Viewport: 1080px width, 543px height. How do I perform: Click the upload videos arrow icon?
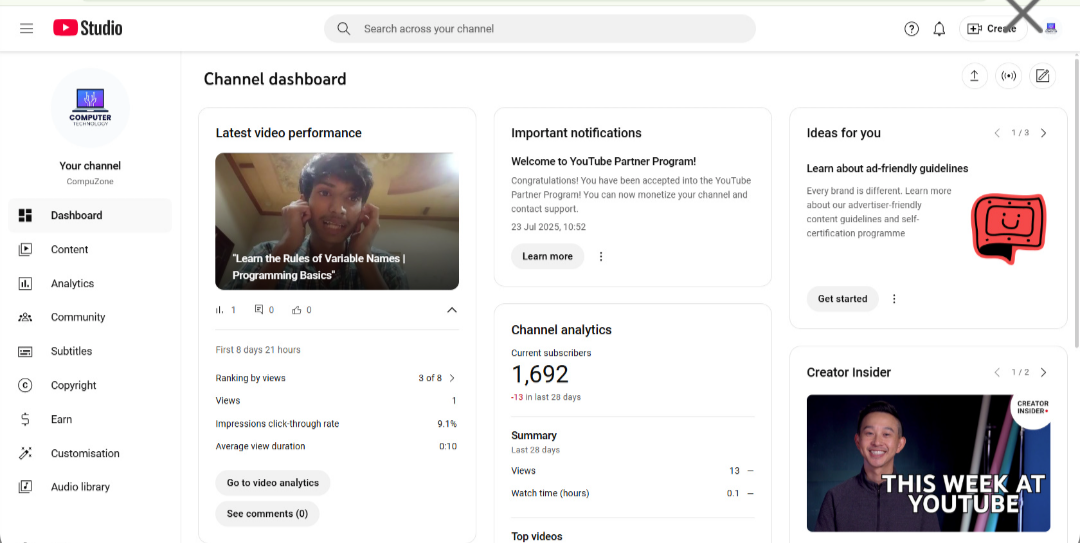pyautogui.click(x=975, y=76)
